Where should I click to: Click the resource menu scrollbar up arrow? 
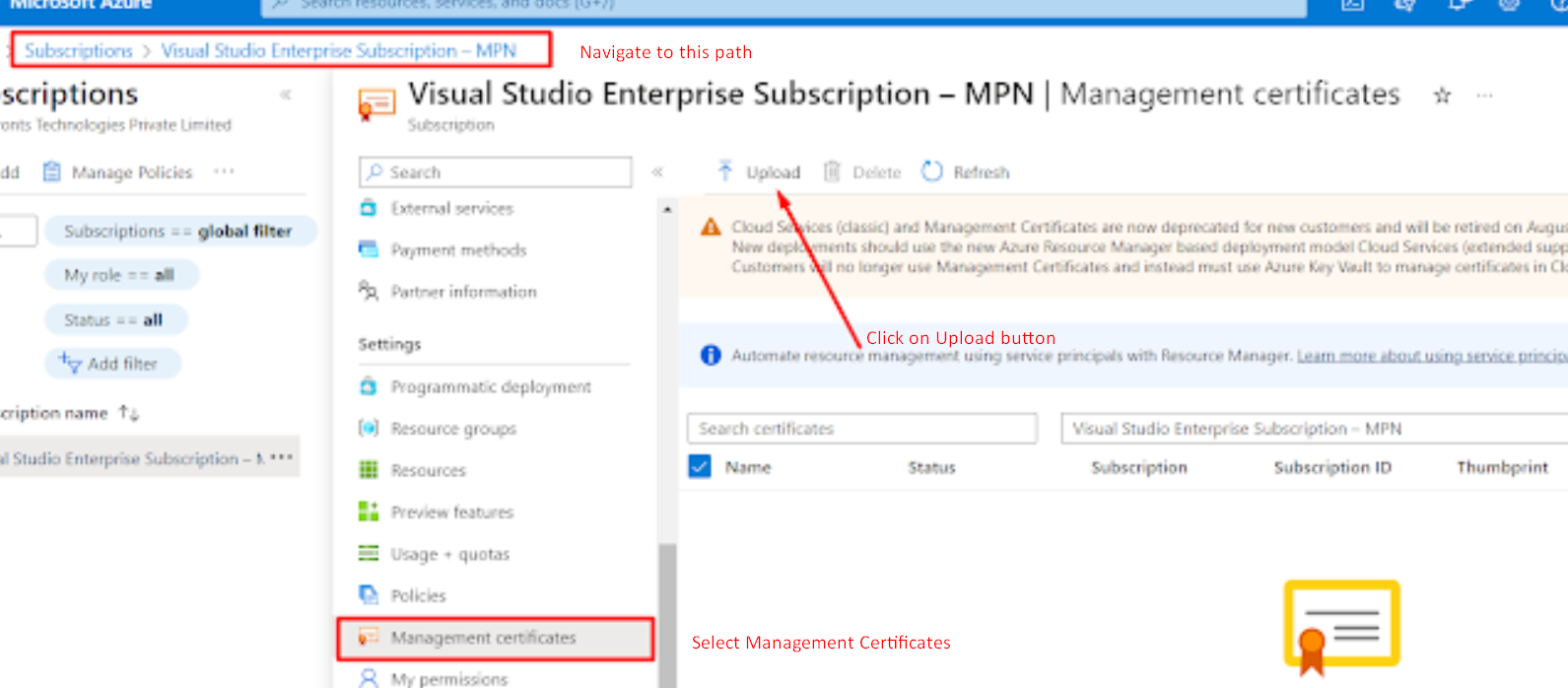pyautogui.click(x=667, y=209)
